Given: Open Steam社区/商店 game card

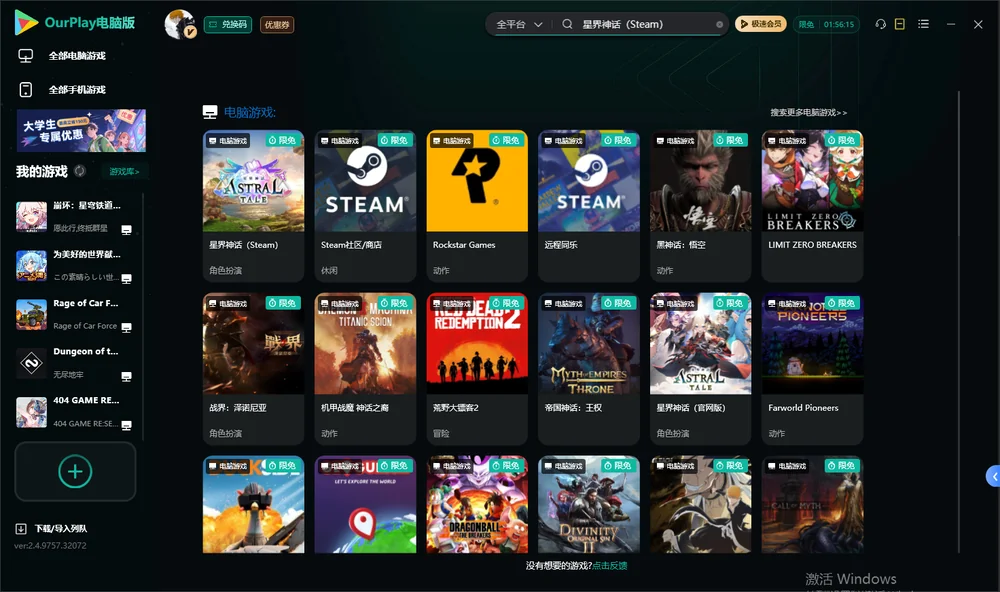Looking at the screenshot, I should pos(365,205).
